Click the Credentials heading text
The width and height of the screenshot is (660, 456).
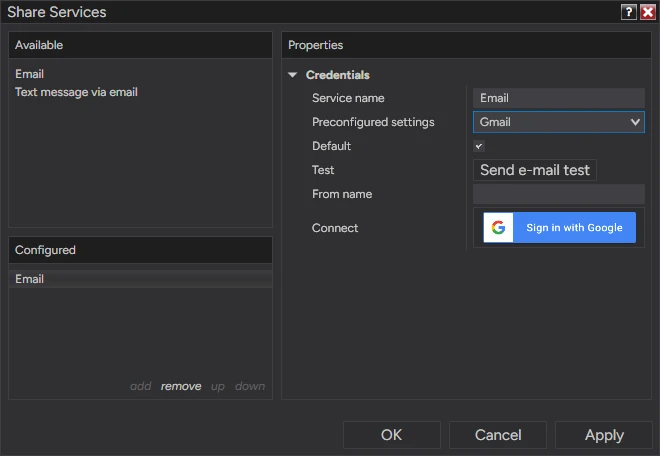click(338, 75)
